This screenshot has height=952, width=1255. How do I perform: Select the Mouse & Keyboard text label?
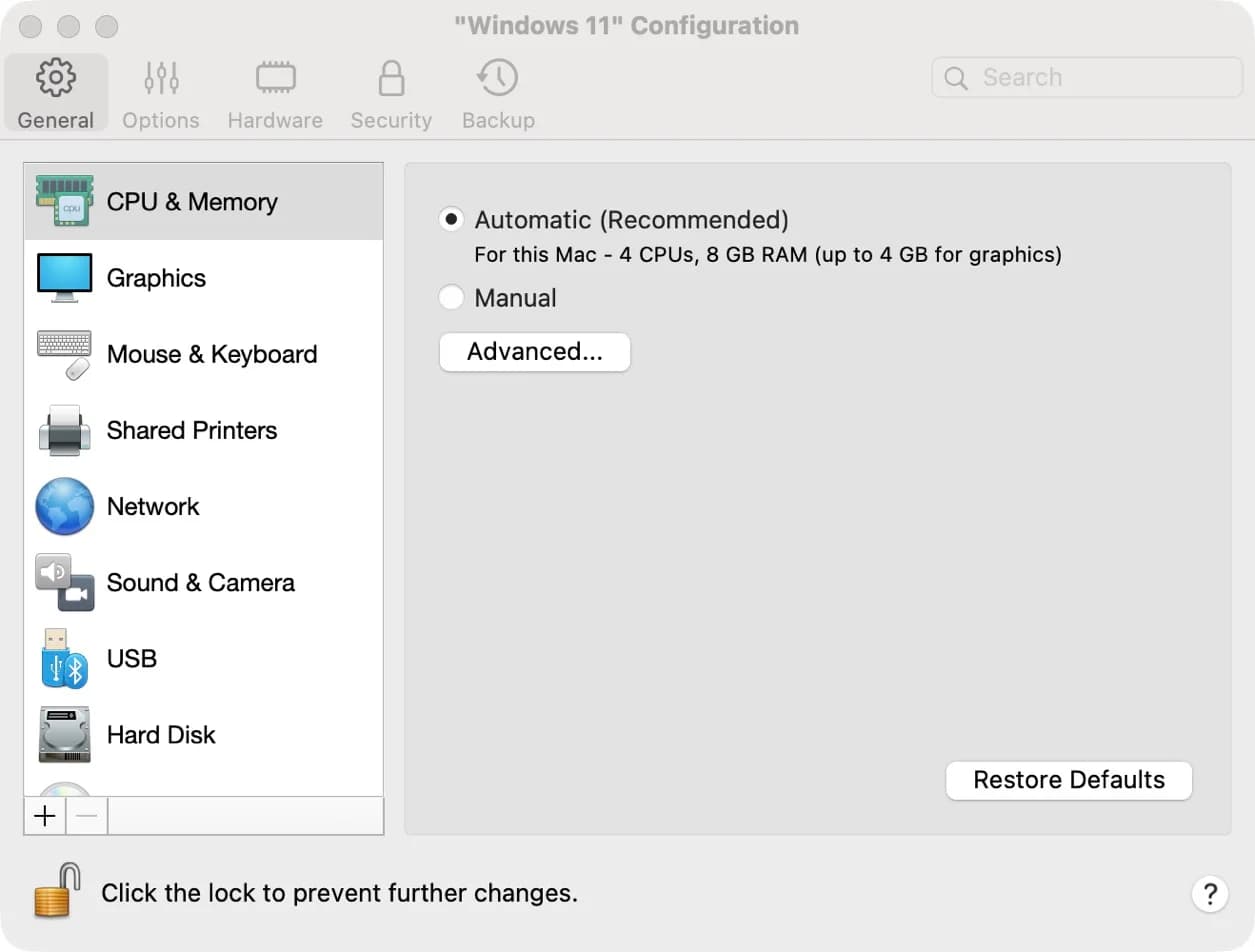pos(212,354)
